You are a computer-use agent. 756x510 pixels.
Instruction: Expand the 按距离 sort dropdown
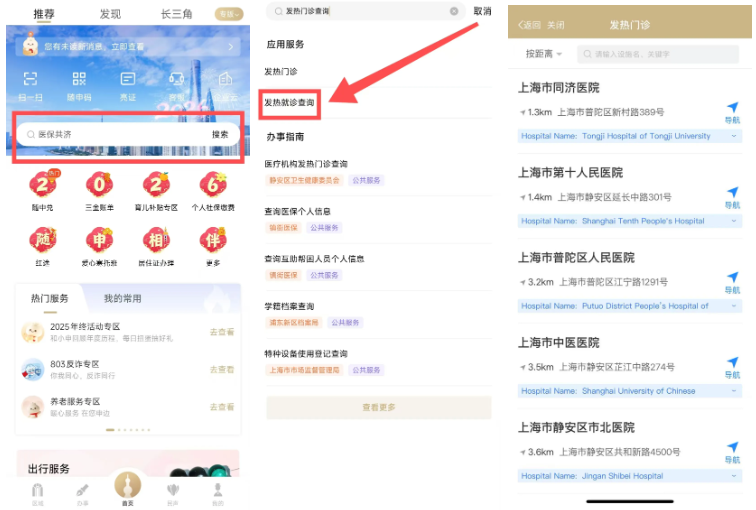544,53
